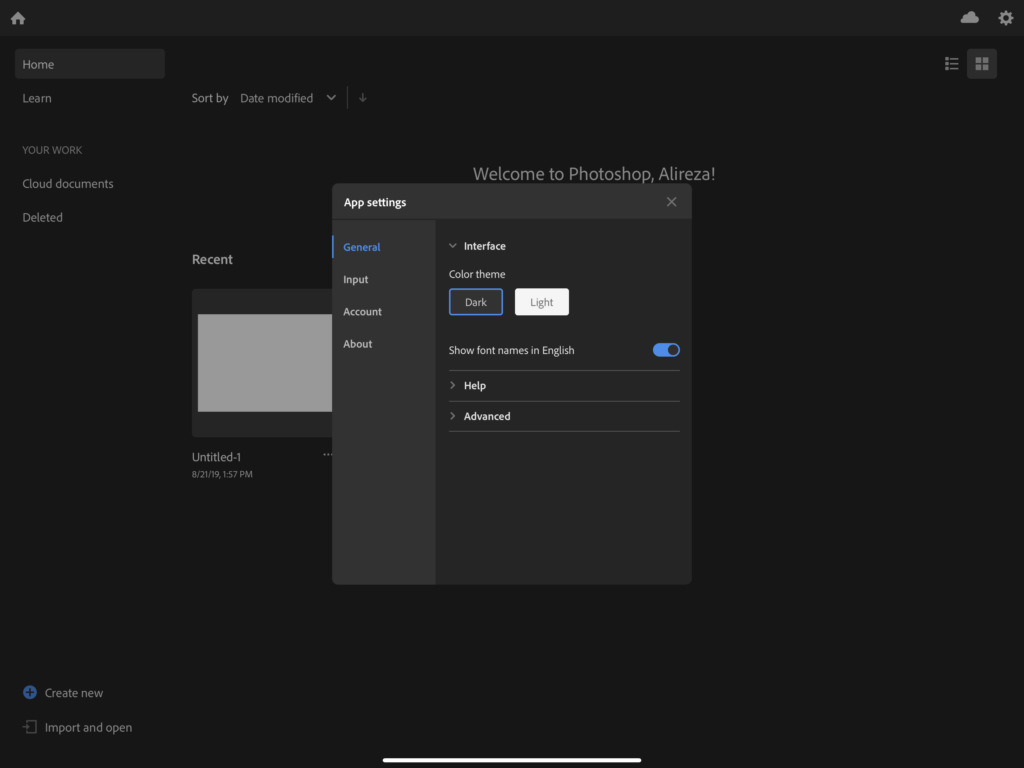Expand the Help section
The height and width of the screenshot is (768, 1024).
click(475, 385)
